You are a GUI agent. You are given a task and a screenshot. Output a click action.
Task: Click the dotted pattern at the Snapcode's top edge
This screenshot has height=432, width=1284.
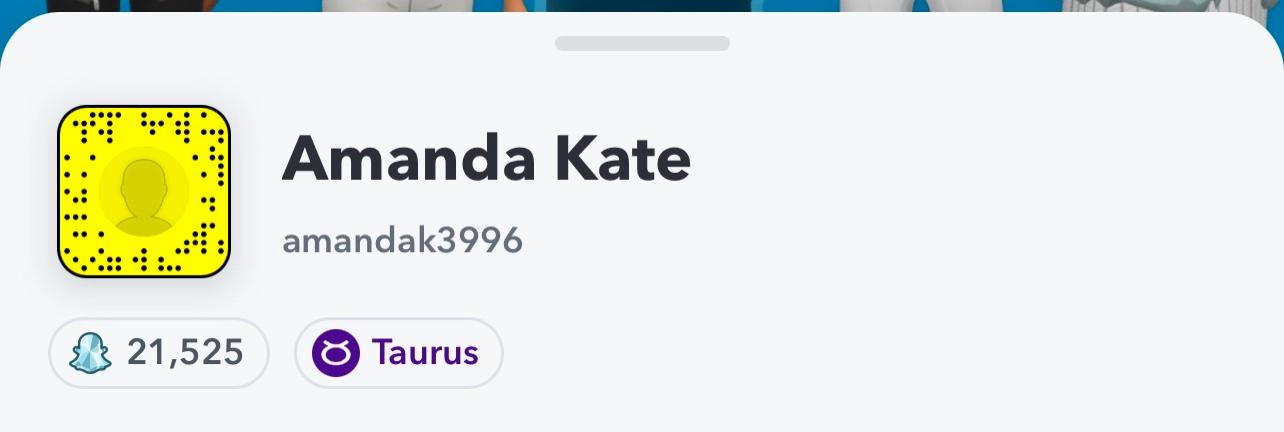click(x=144, y=124)
